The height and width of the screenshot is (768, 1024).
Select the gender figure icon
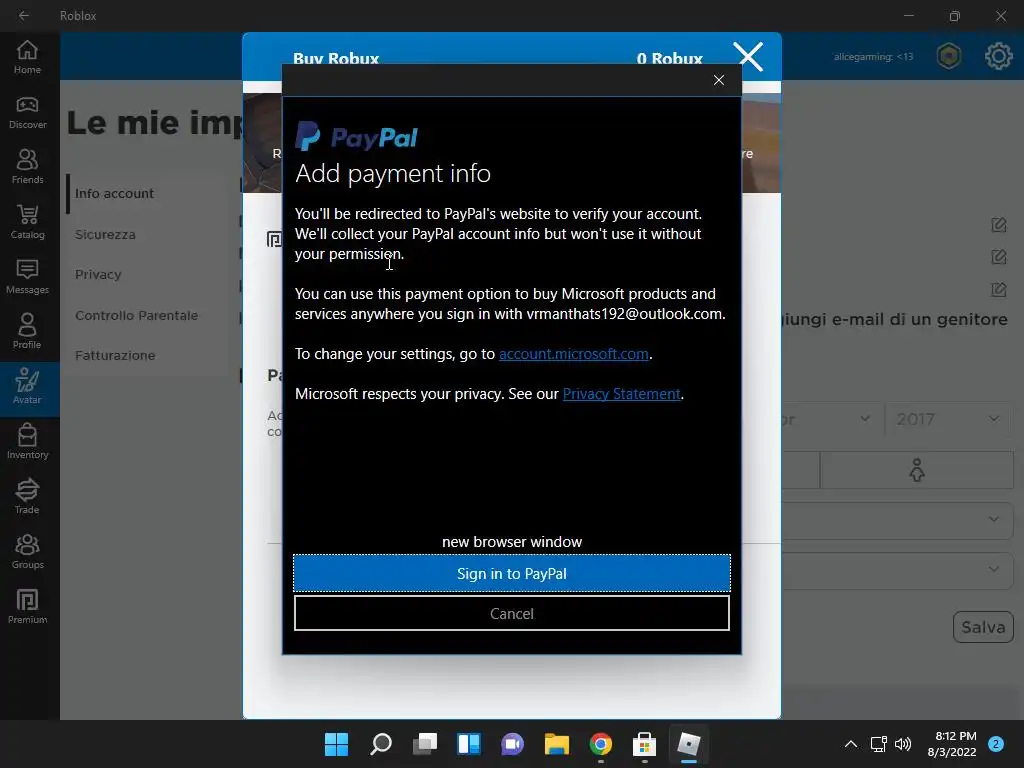(x=917, y=470)
